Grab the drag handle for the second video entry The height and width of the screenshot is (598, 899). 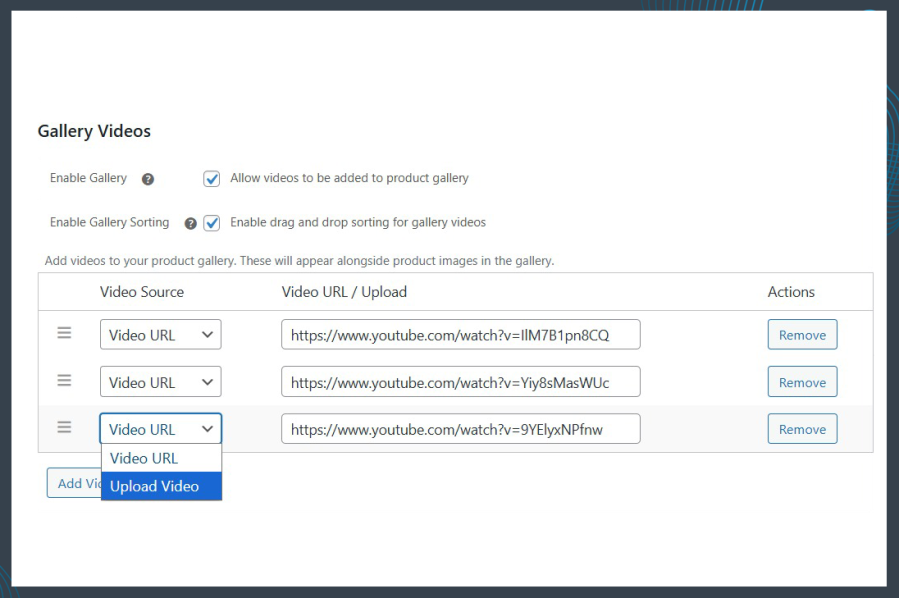pos(64,381)
